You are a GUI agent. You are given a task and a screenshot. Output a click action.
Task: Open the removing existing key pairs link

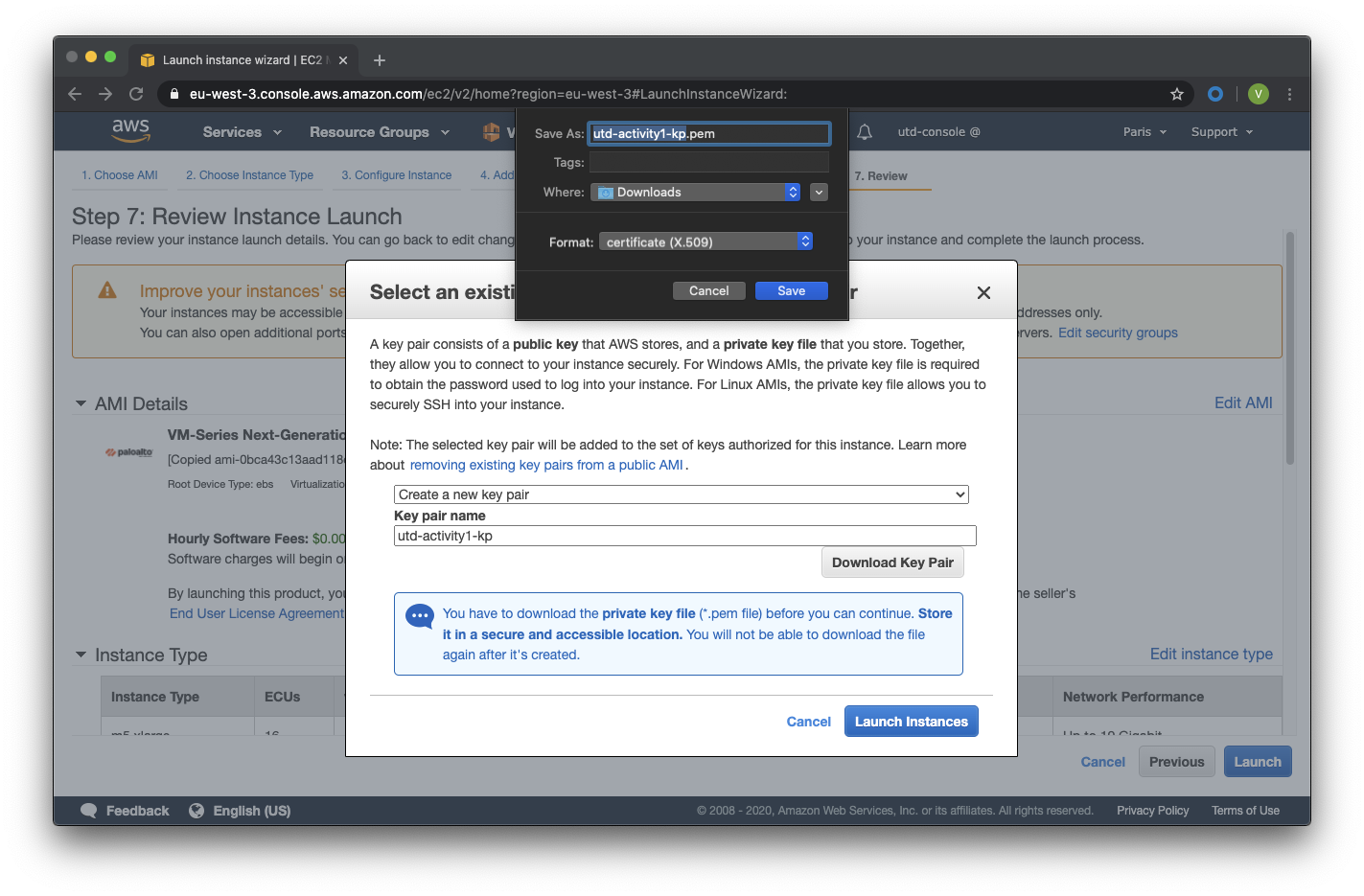coord(546,465)
